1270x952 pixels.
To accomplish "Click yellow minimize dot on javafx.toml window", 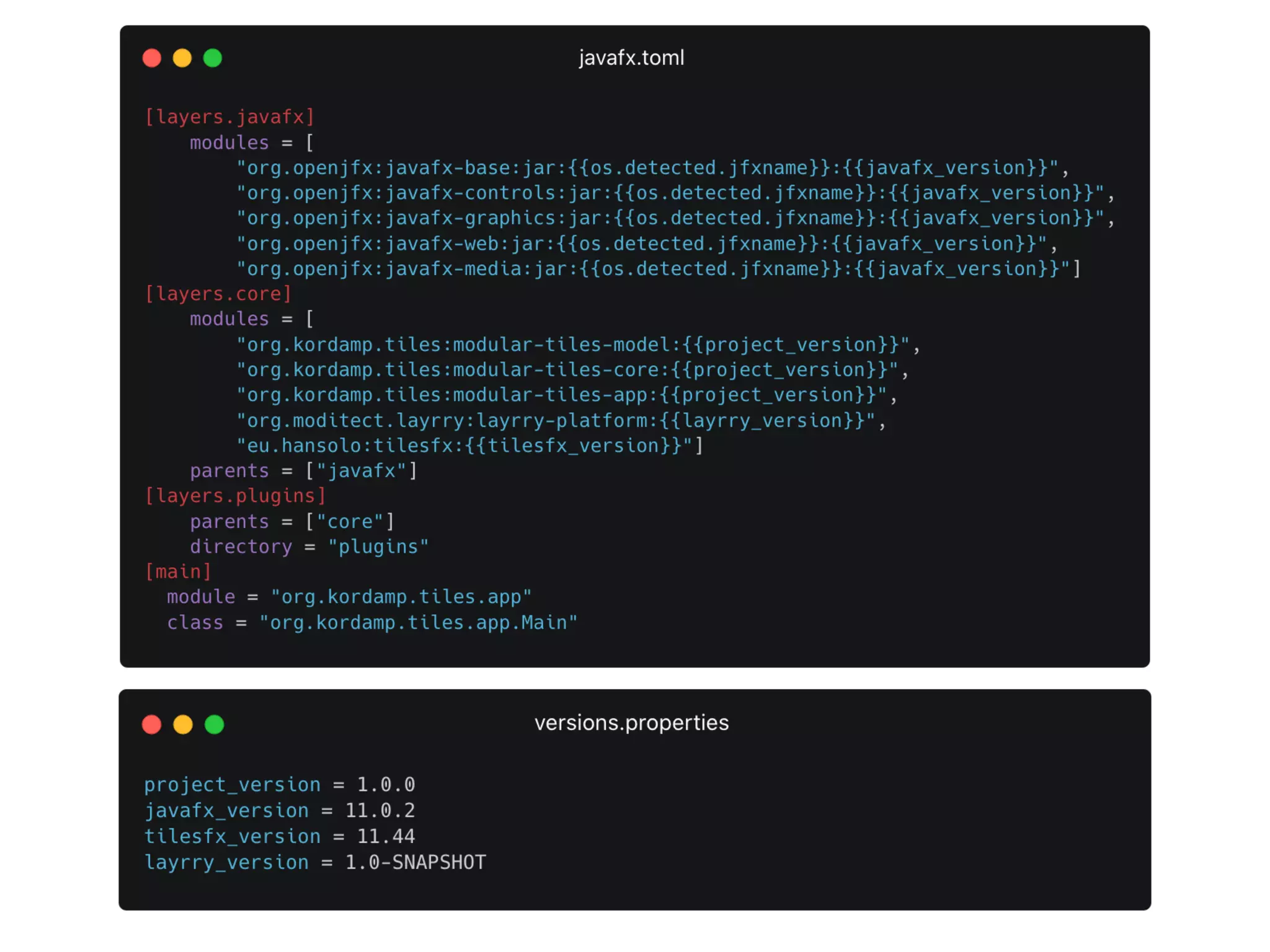I will point(182,58).
